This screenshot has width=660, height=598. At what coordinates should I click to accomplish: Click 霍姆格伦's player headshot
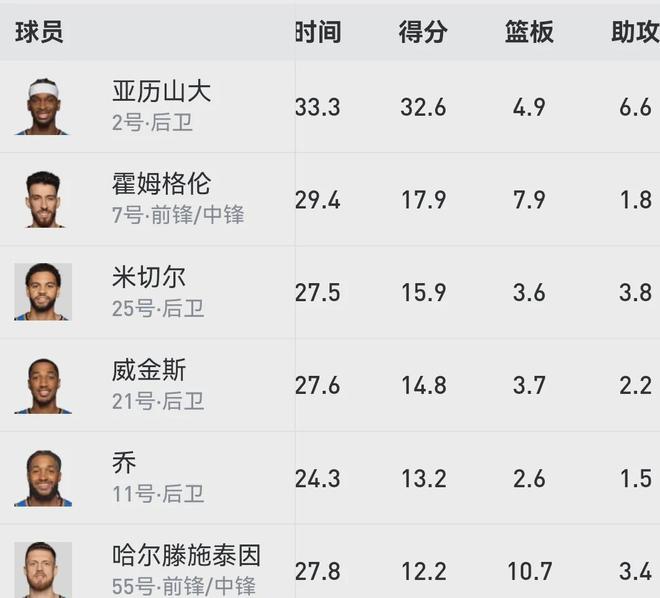(x=43, y=199)
